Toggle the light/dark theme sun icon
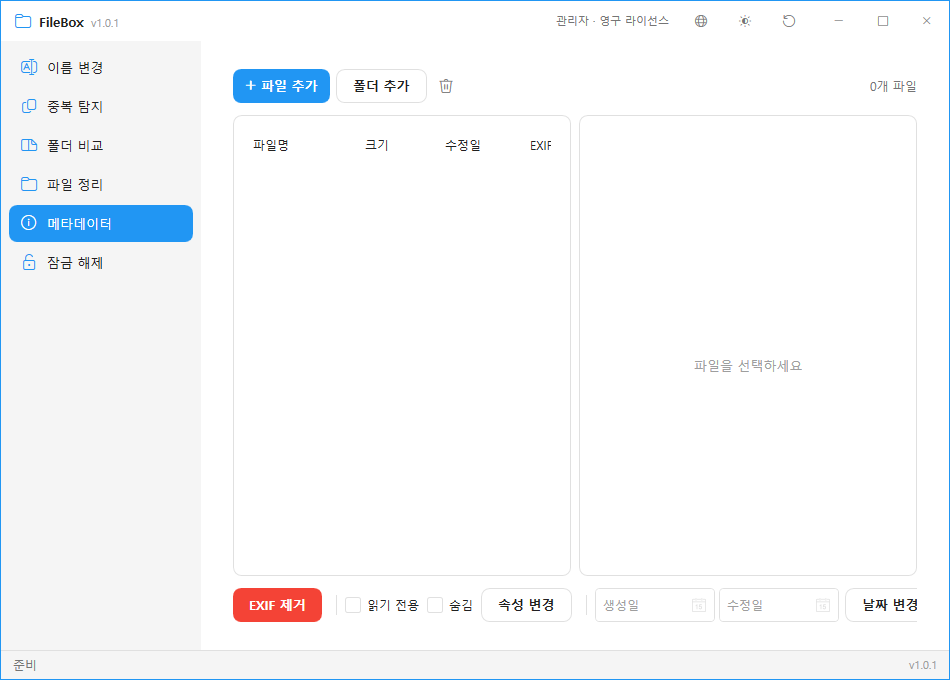The height and width of the screenshot is (680, 950). pyautogui.click(x=745, y=21)
